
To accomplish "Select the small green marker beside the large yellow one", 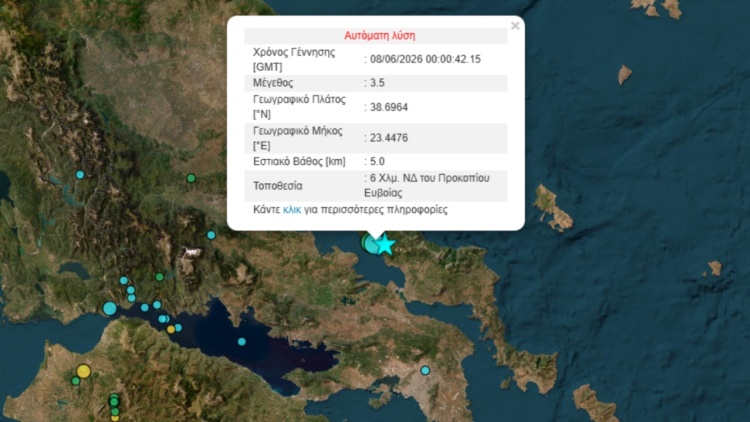I will coord(76,381).
